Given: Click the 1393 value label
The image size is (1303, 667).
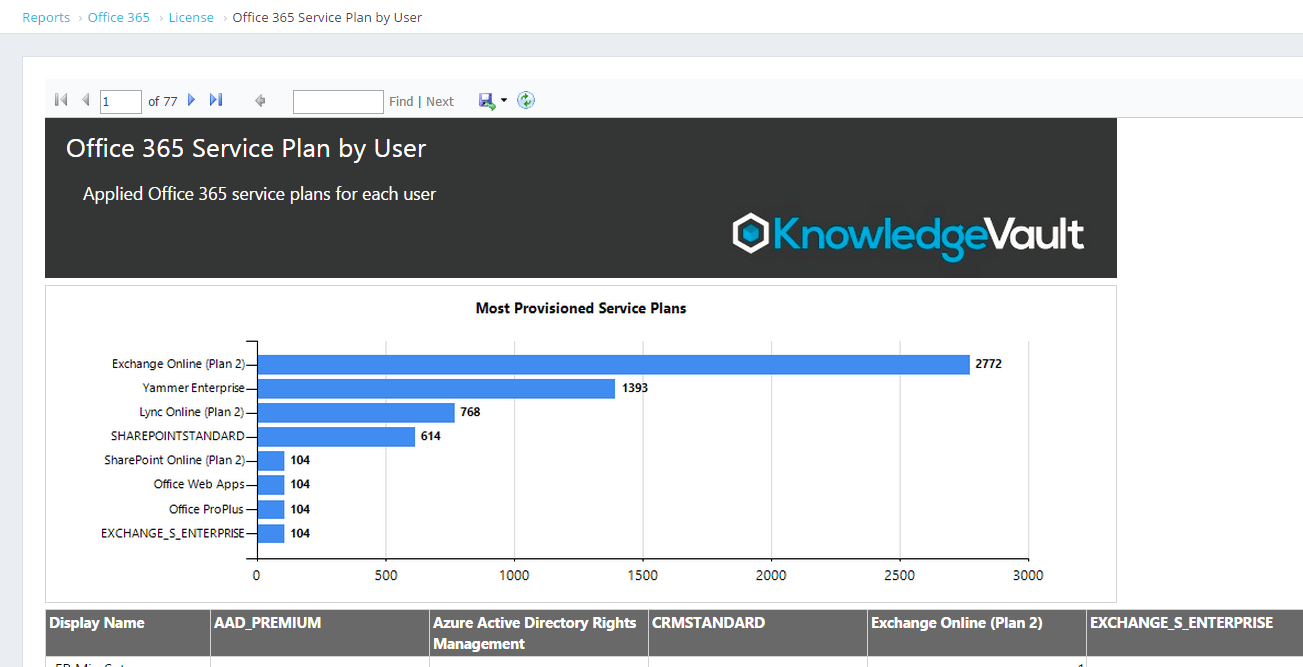Looking at the screenshot, I should (635, 388).
